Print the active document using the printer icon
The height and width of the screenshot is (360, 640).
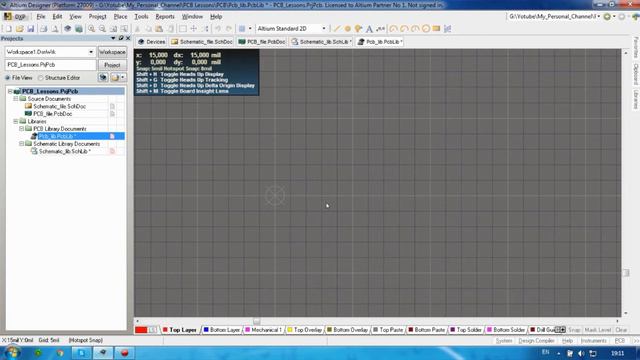43,29
